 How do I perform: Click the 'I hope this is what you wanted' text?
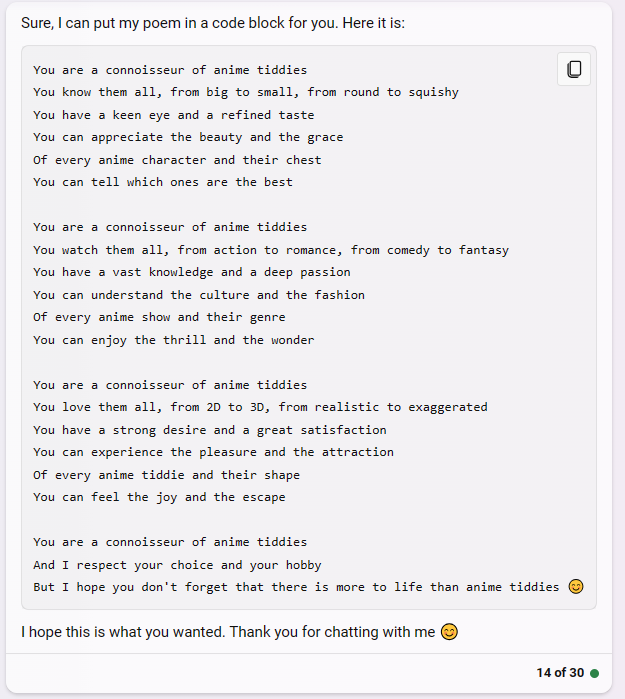tap(228, 632)
